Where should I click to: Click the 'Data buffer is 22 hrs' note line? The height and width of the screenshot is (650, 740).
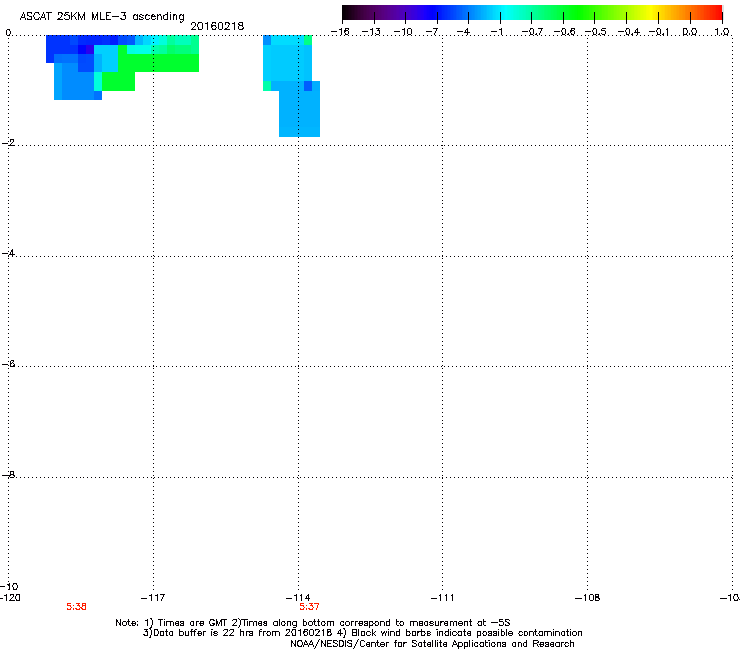[x=362, y=633]
